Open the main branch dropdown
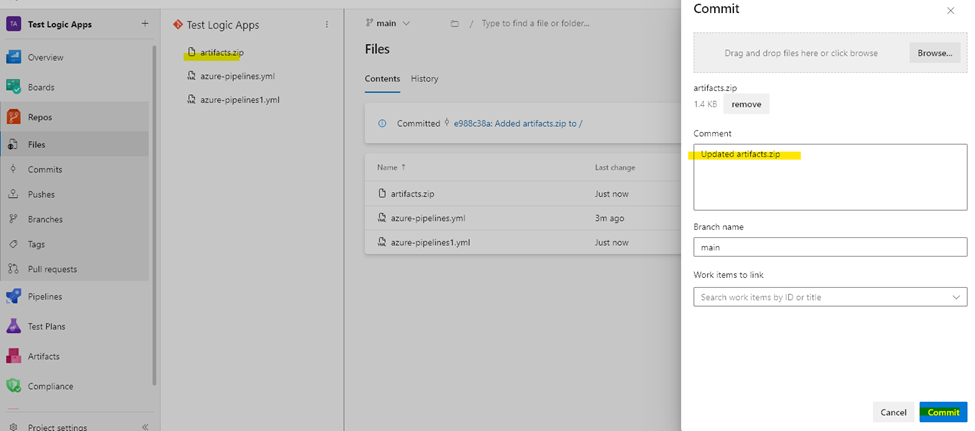Image resolution: width=975 pixels, height=431 pixels. 388,24
